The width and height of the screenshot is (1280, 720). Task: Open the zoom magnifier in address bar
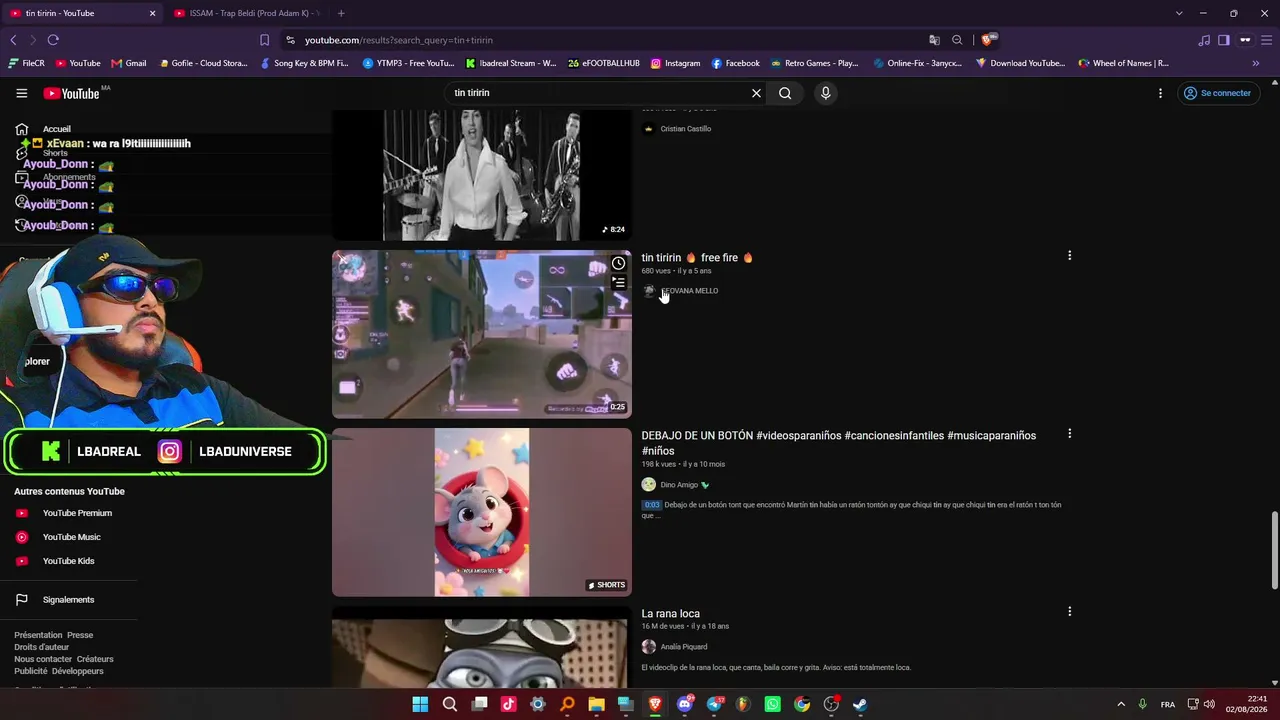[x=957, y=40]
